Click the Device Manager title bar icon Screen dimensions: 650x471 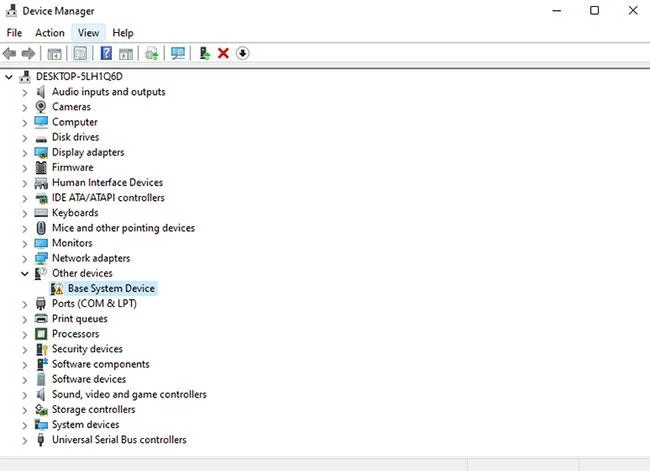pos(12,11)
